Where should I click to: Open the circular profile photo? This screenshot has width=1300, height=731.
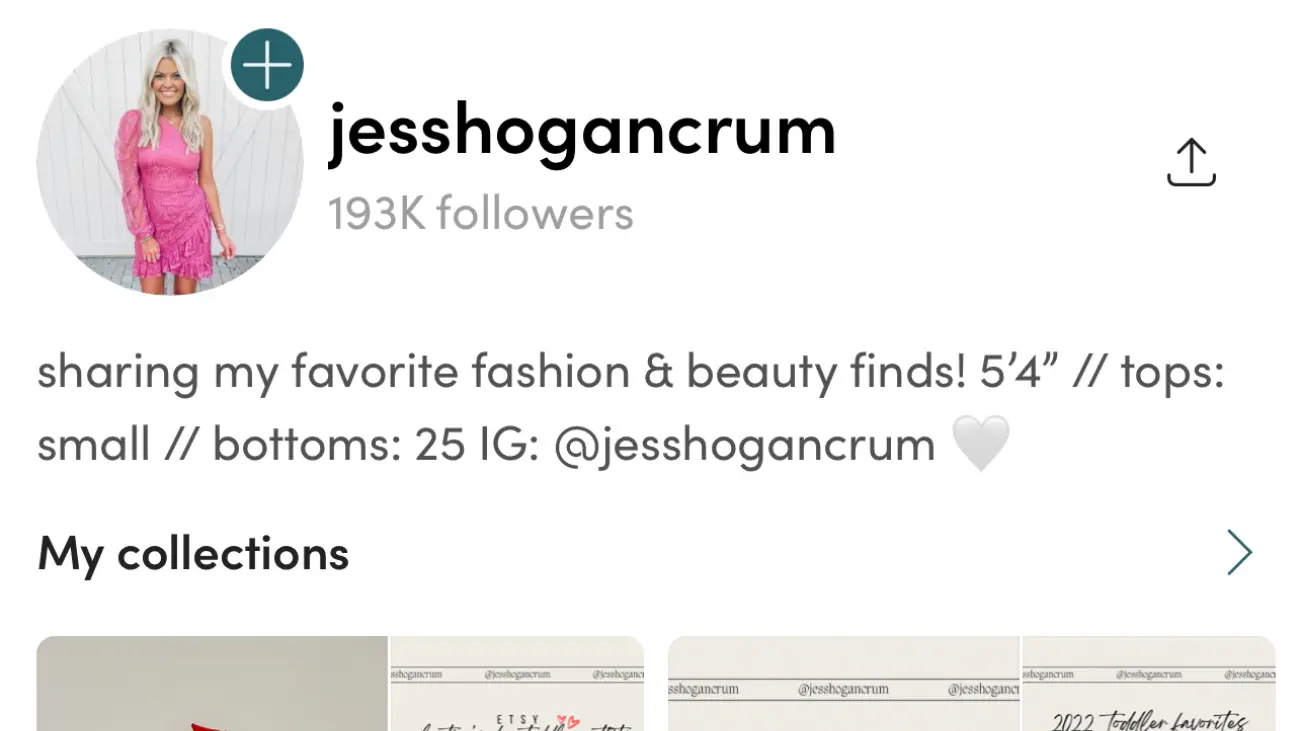pos(170,162)
